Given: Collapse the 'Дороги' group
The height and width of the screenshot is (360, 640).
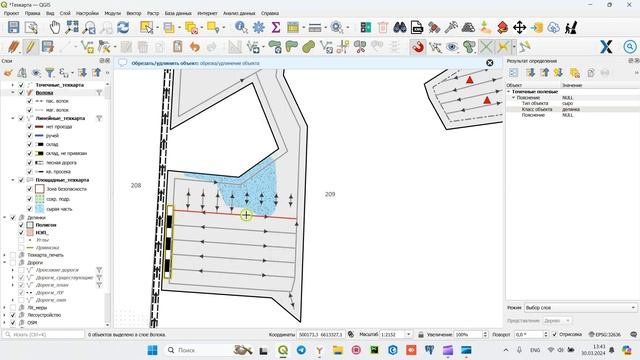Looking at the screenshot, I should point(5,262).
